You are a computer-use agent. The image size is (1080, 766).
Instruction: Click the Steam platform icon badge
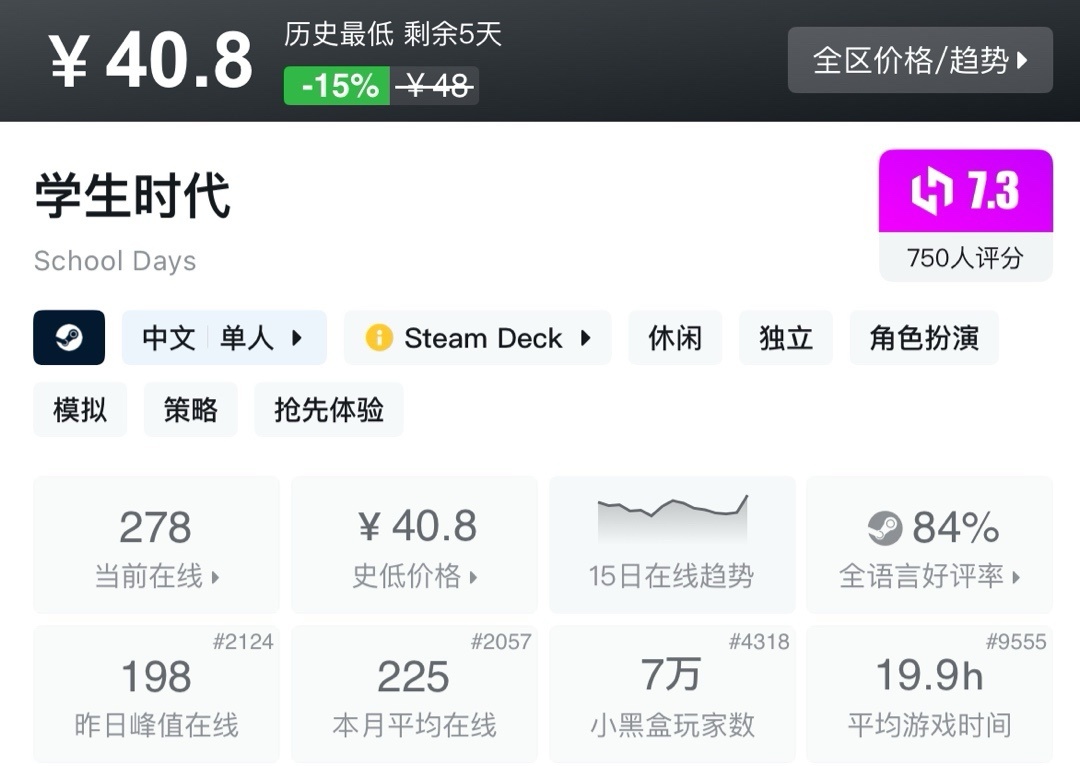click(x=69, y=338)
